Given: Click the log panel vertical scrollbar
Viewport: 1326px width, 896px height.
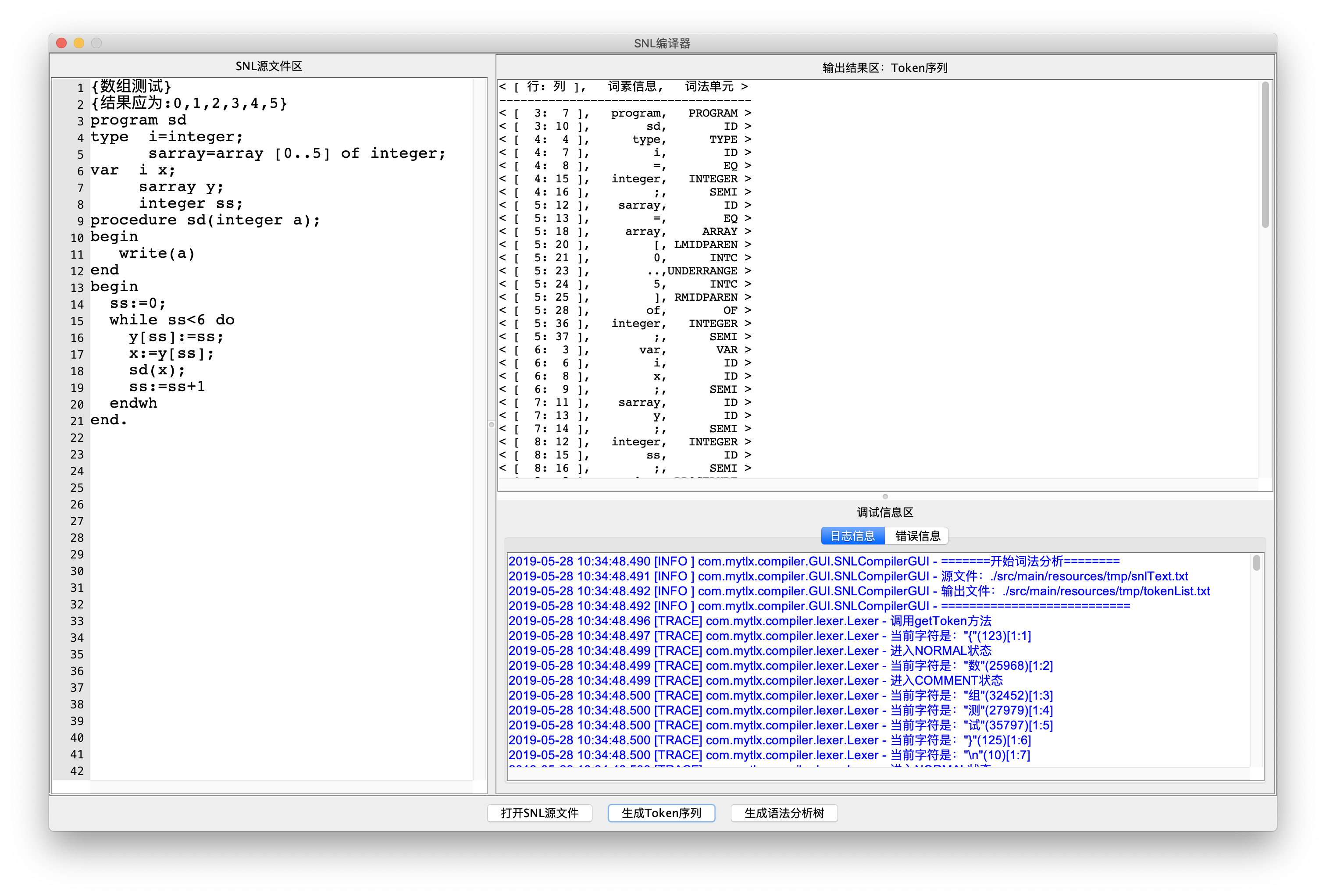Looking at the screenshot, I should coord(1256,563).
